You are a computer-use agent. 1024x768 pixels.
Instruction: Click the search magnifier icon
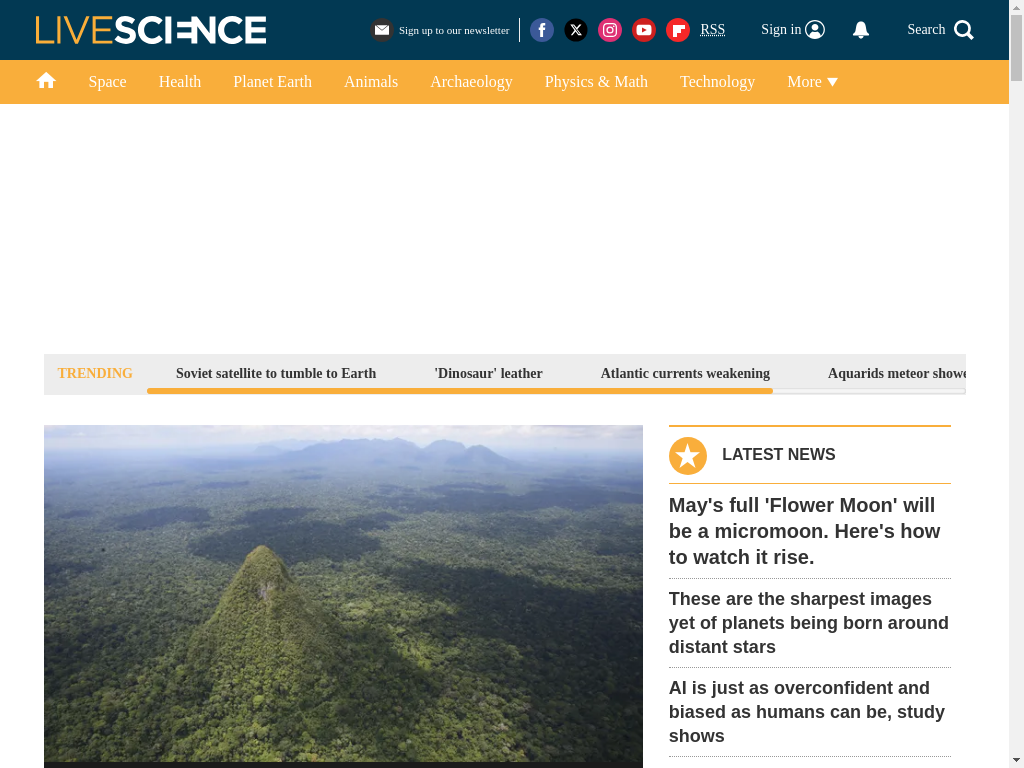[x=964, y=30]
